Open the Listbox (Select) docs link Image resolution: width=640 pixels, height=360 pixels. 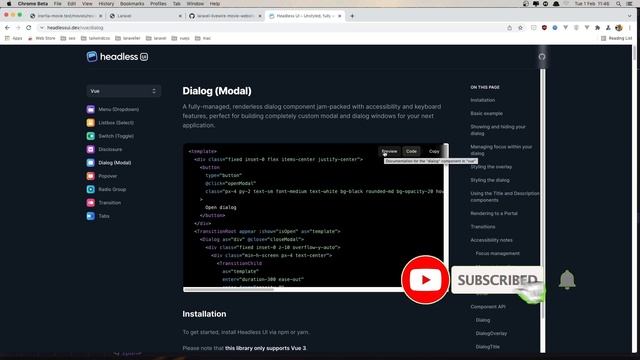click(x=116, y=122)
